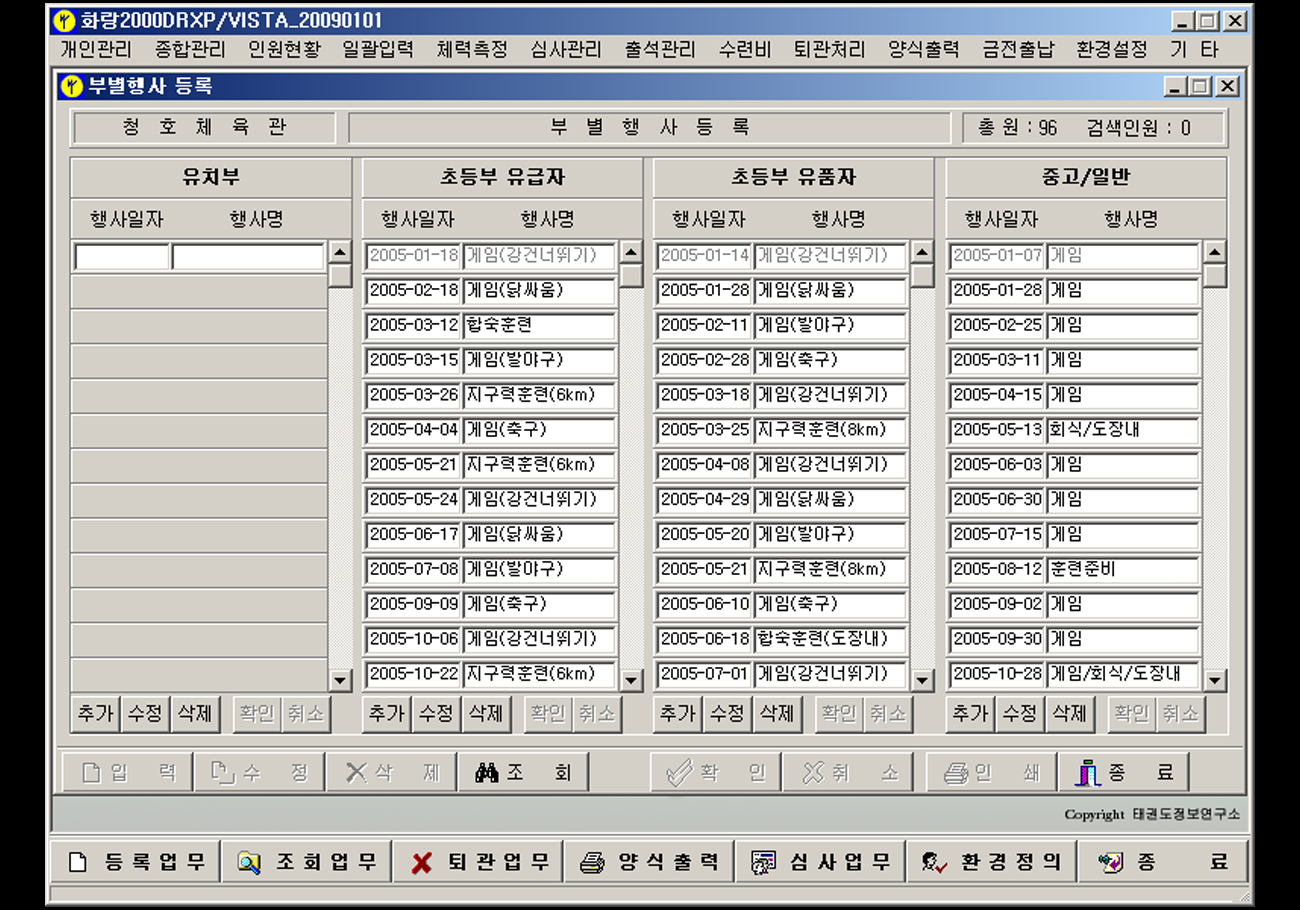
Task: Click 추가 under 초등부 유급자 list
Action: click(x=387, y=714)
